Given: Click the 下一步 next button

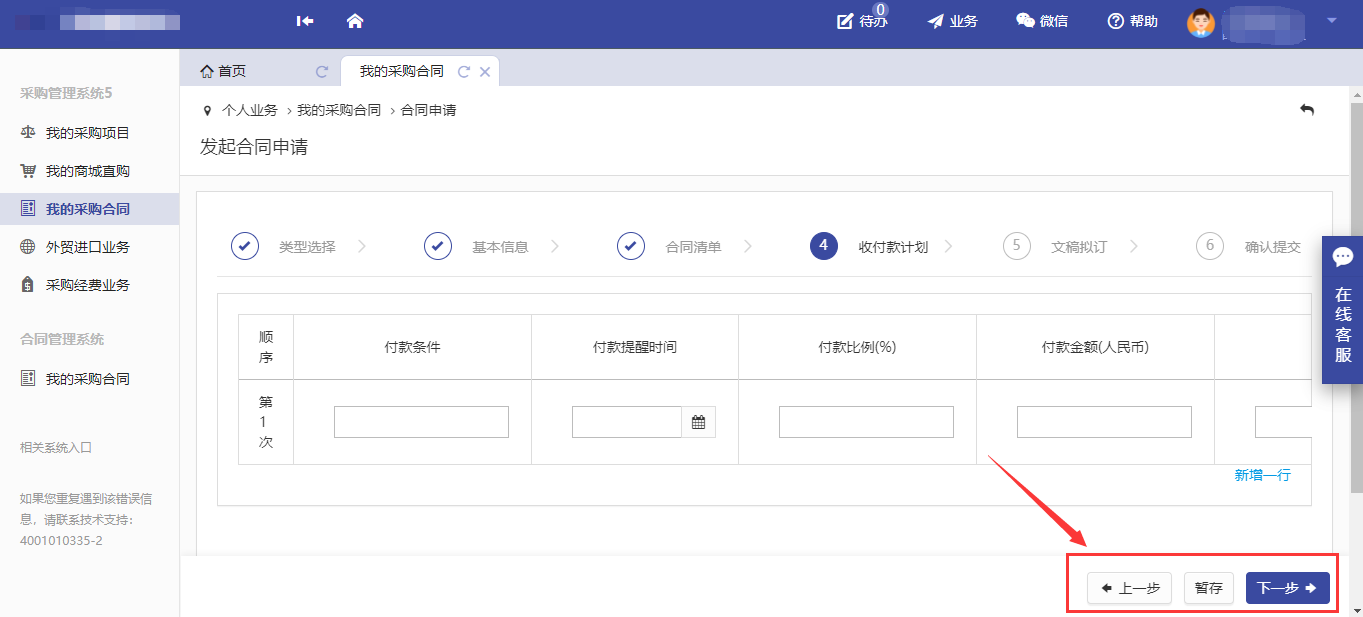Looking at the screenshot, I should click(x=1287, y=588).
